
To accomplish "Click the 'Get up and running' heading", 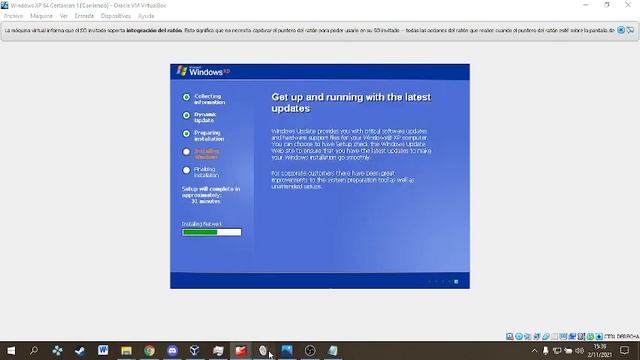I will [x=351, y=103].
